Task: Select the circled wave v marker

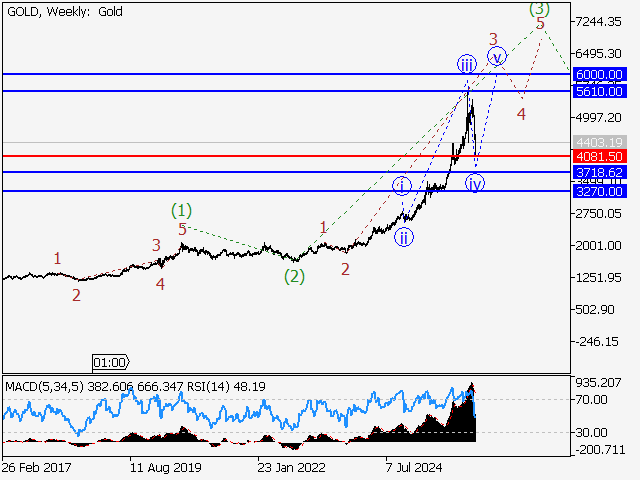Action: [x=497, y=56]
